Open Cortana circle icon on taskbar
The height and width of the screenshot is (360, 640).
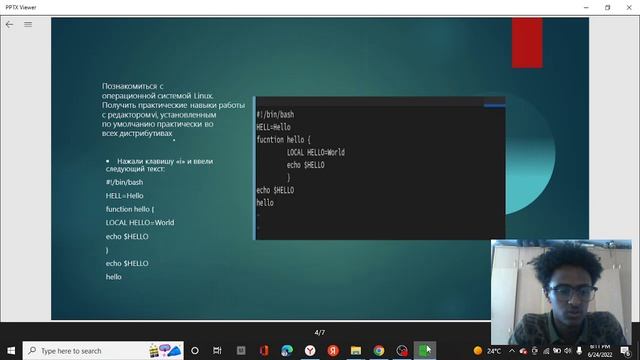[x=195, y=351]
